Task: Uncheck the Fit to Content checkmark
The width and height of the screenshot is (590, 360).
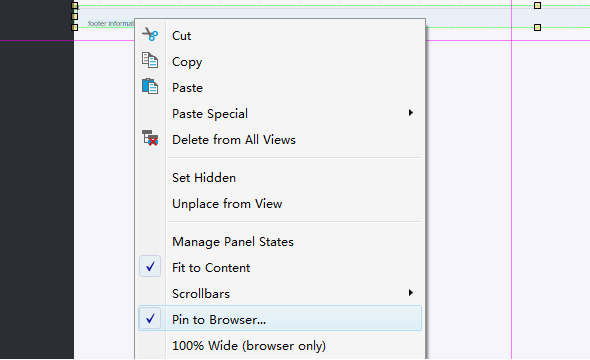Action: point(150,266)
